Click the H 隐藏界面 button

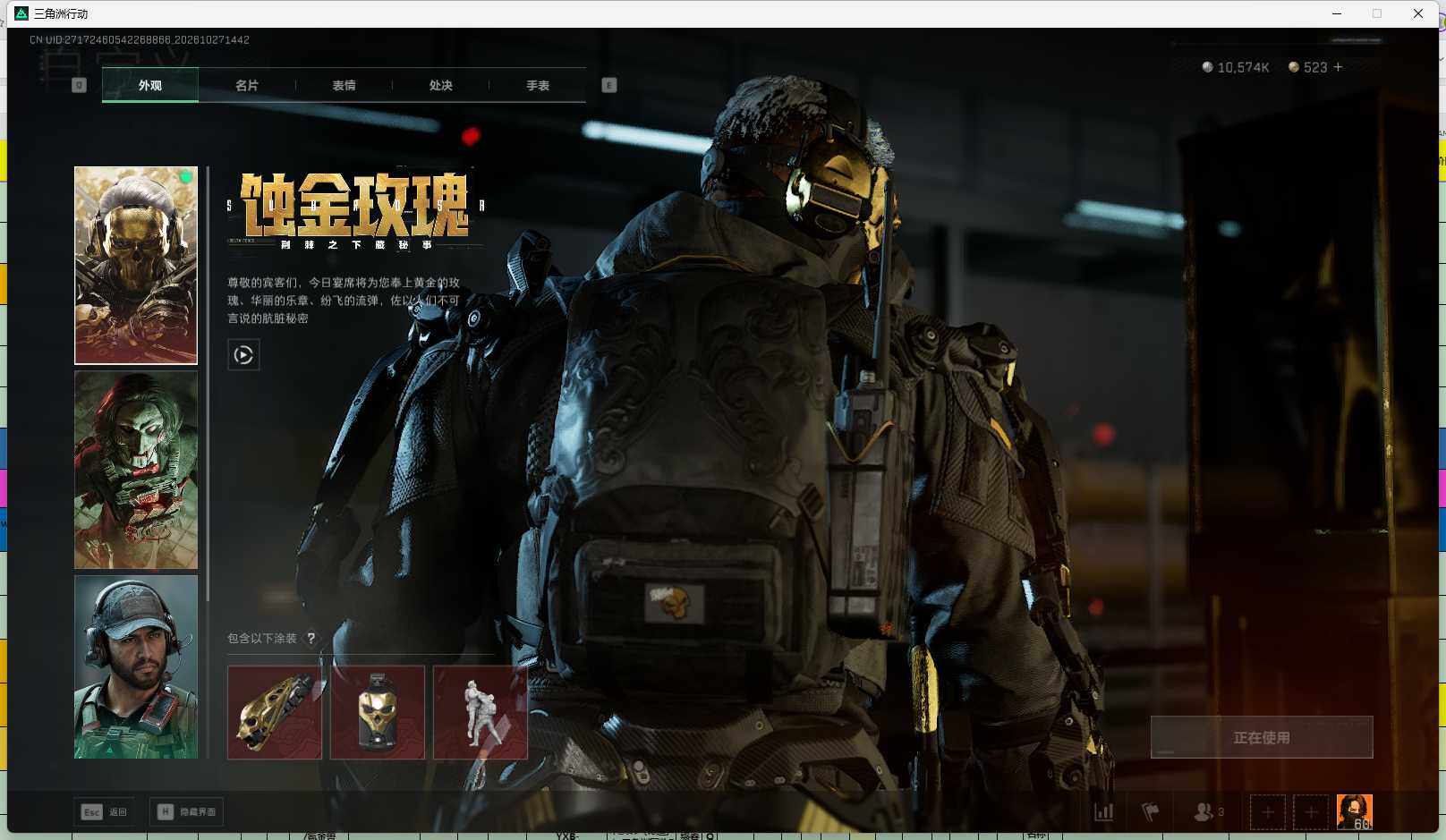[186, 811]
